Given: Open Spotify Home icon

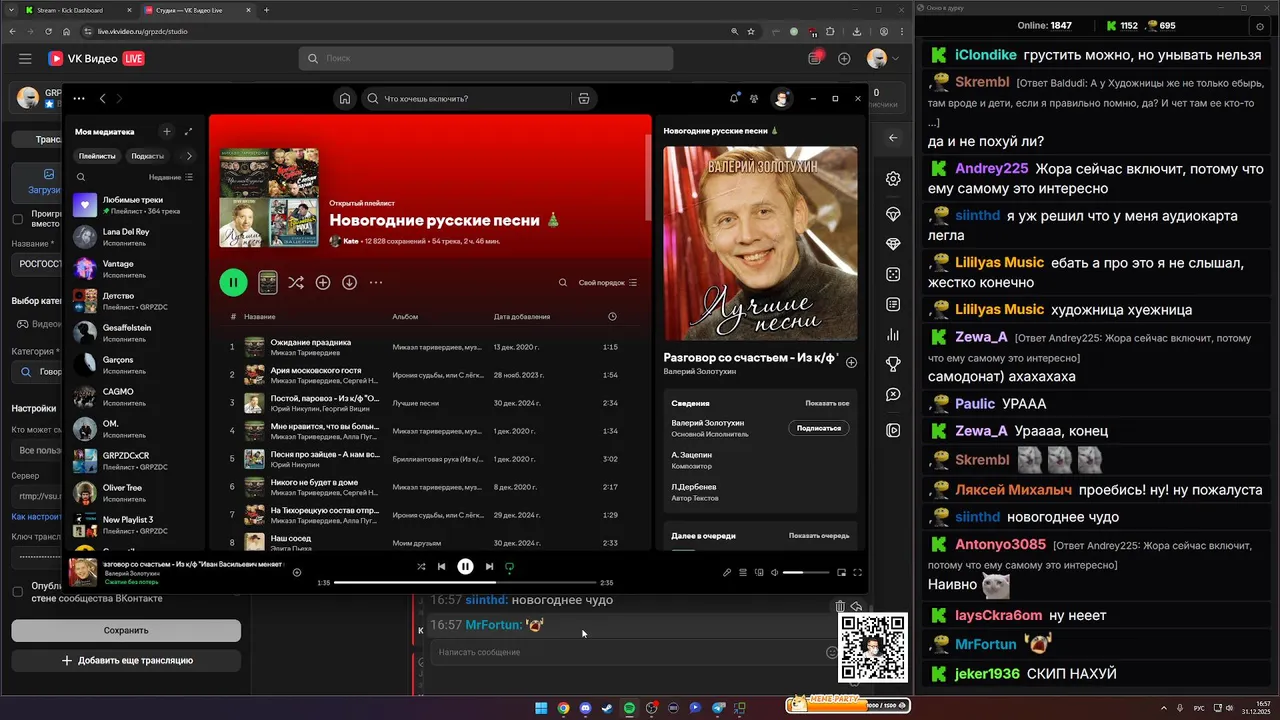Looking at the screenshot, I should (x=345, y=98).
